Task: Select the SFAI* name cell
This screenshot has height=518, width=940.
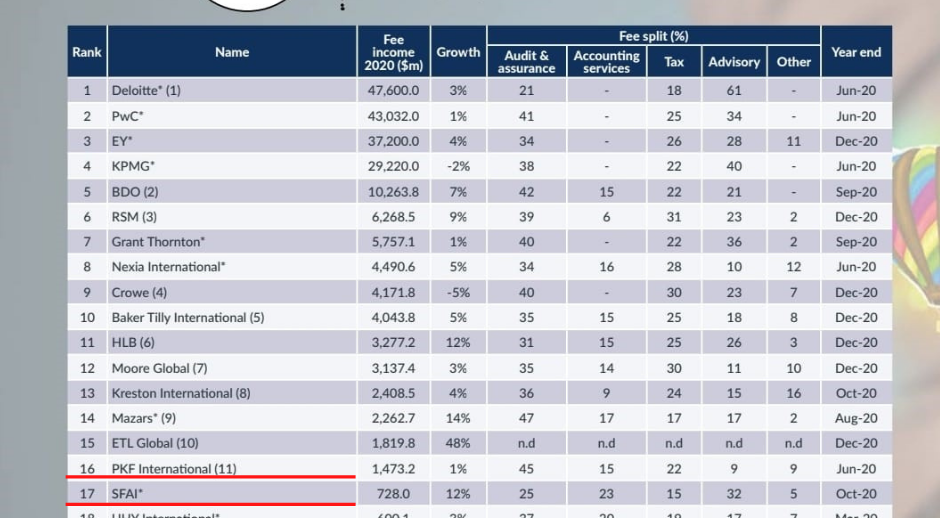Action: (232, 493)
